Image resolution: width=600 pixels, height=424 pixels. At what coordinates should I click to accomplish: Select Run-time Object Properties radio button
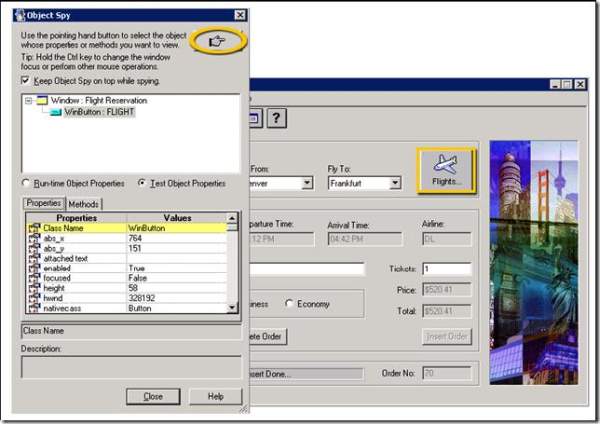click(x=26, y=183)
